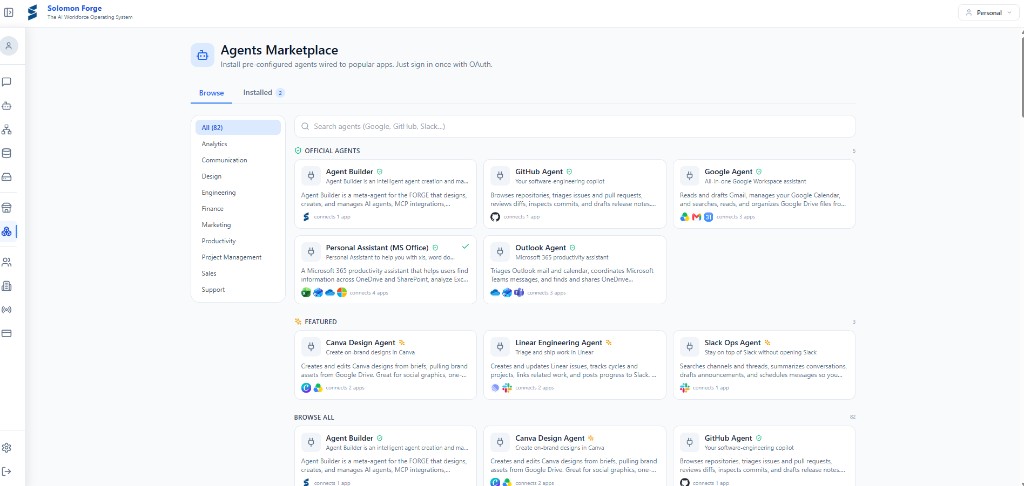
Task: Click 'connects 4 apps' on Personal Assistant card
Action: point(369,293)
